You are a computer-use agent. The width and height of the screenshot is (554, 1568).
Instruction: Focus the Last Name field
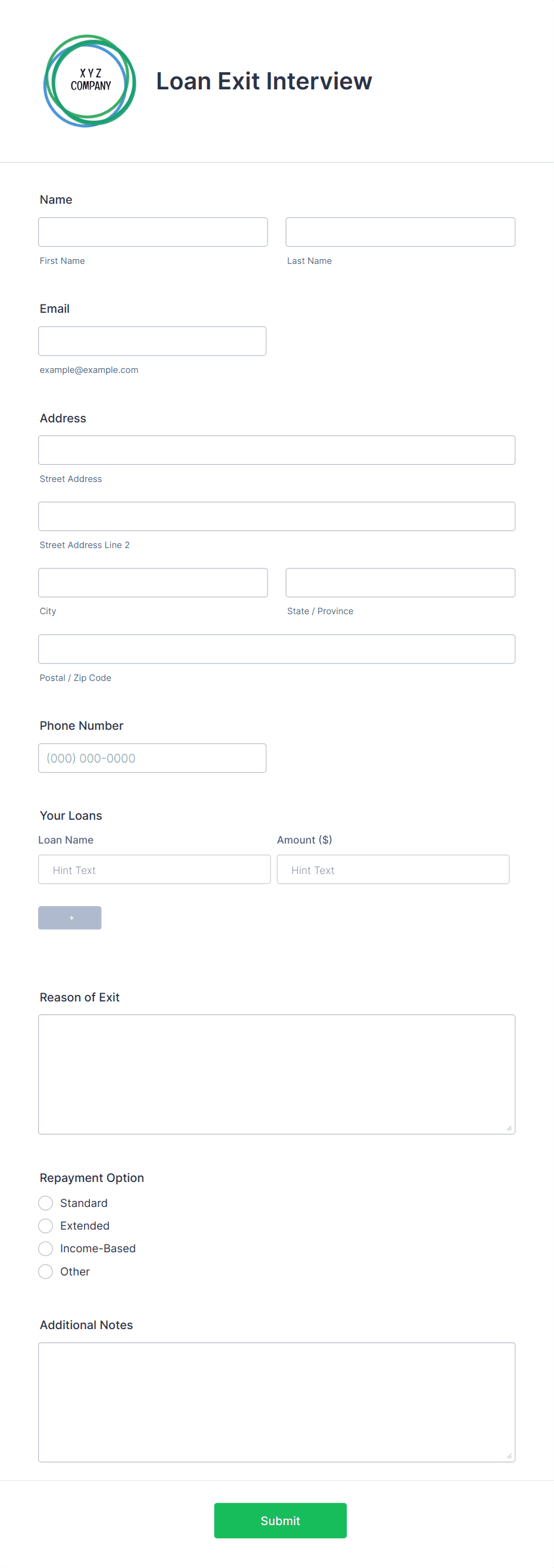[x=400, y=232]
